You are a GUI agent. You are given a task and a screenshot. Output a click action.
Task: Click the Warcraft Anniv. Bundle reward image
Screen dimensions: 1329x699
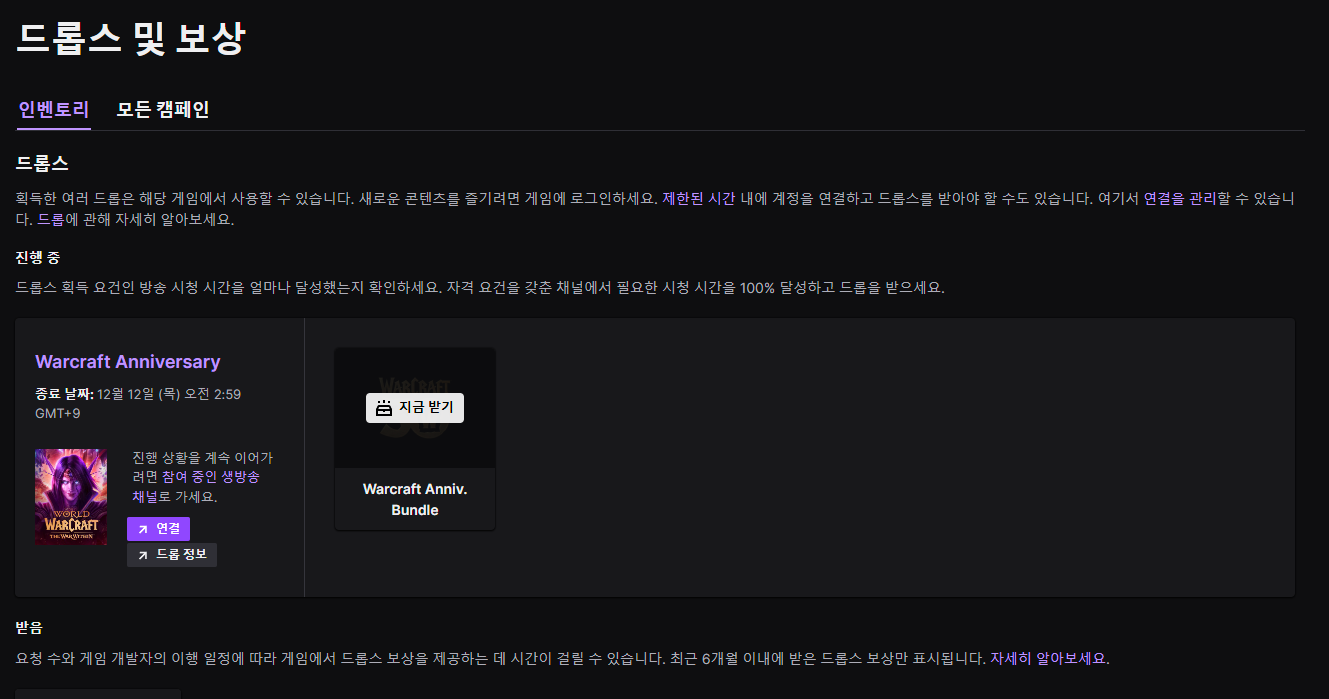pos(415,408)
